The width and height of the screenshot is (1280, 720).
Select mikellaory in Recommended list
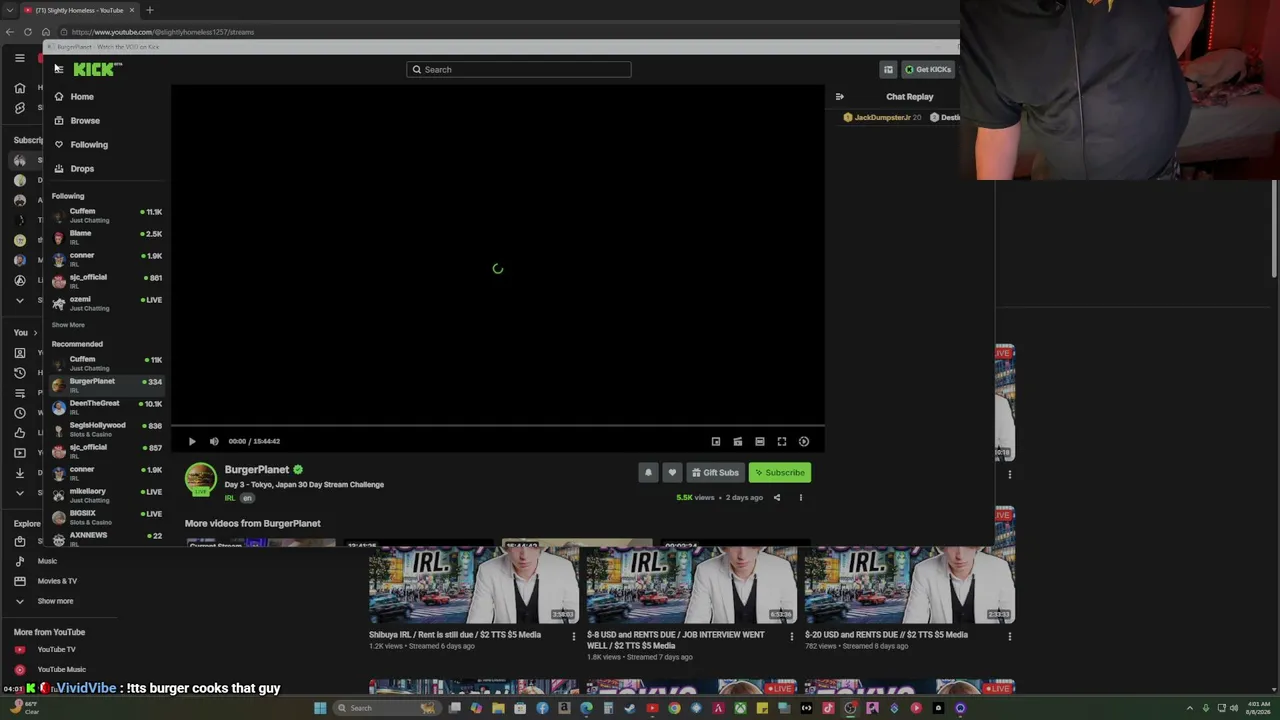(108, 494)
